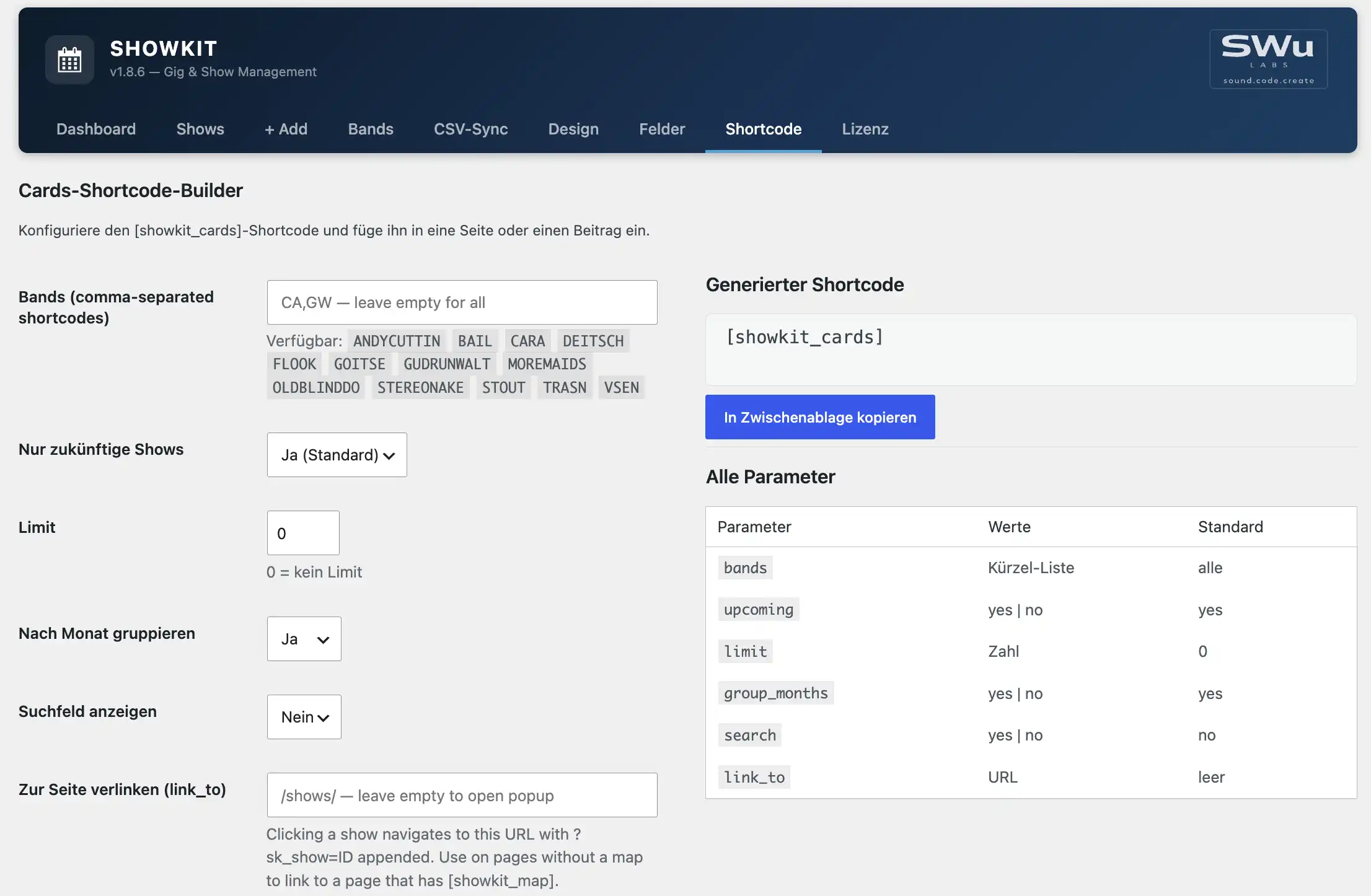Click the generated [showkit_cards] shortcode box
Viewport: 1371px width, 896px height.
click(1031, 349)
